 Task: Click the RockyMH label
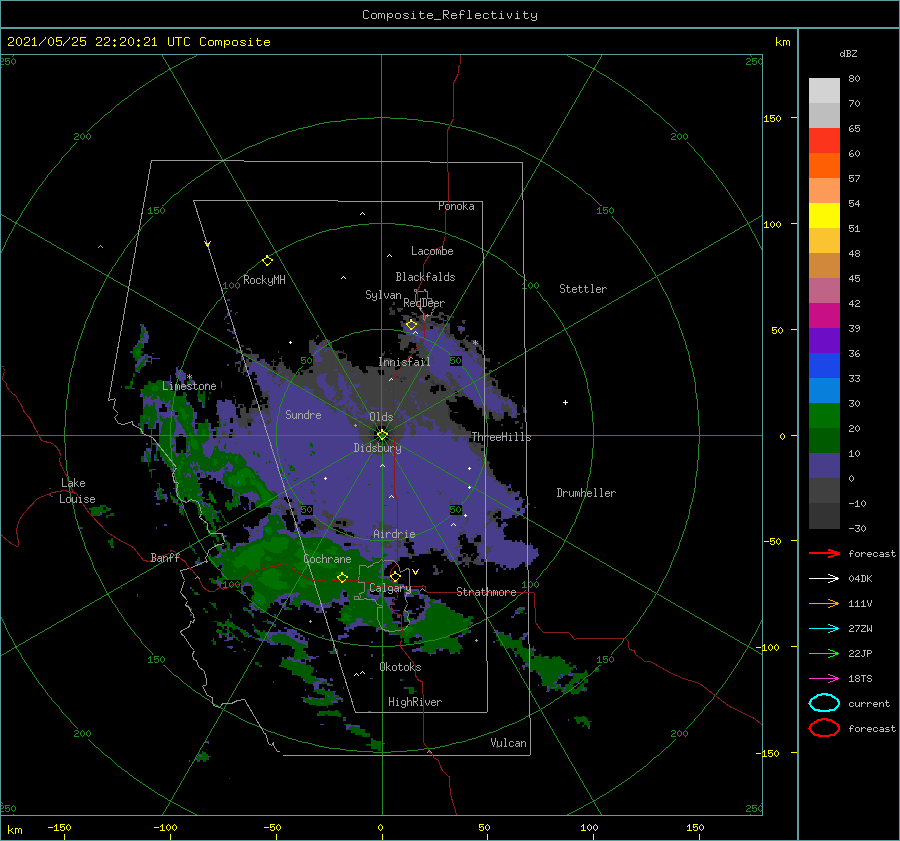coord(264,280)
